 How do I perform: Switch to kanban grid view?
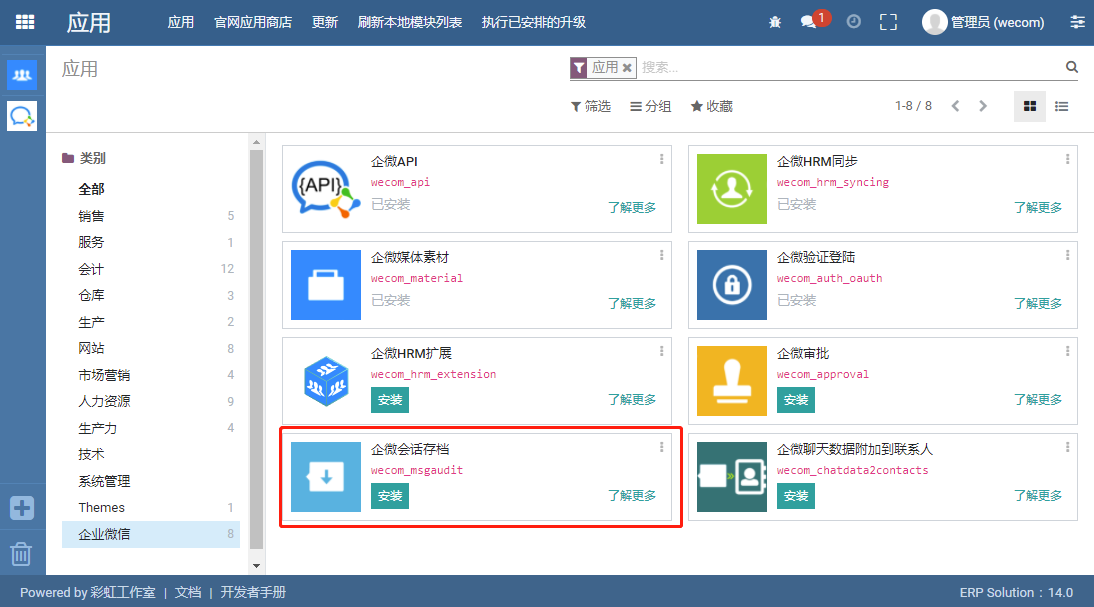click(x=1030, y=106)
